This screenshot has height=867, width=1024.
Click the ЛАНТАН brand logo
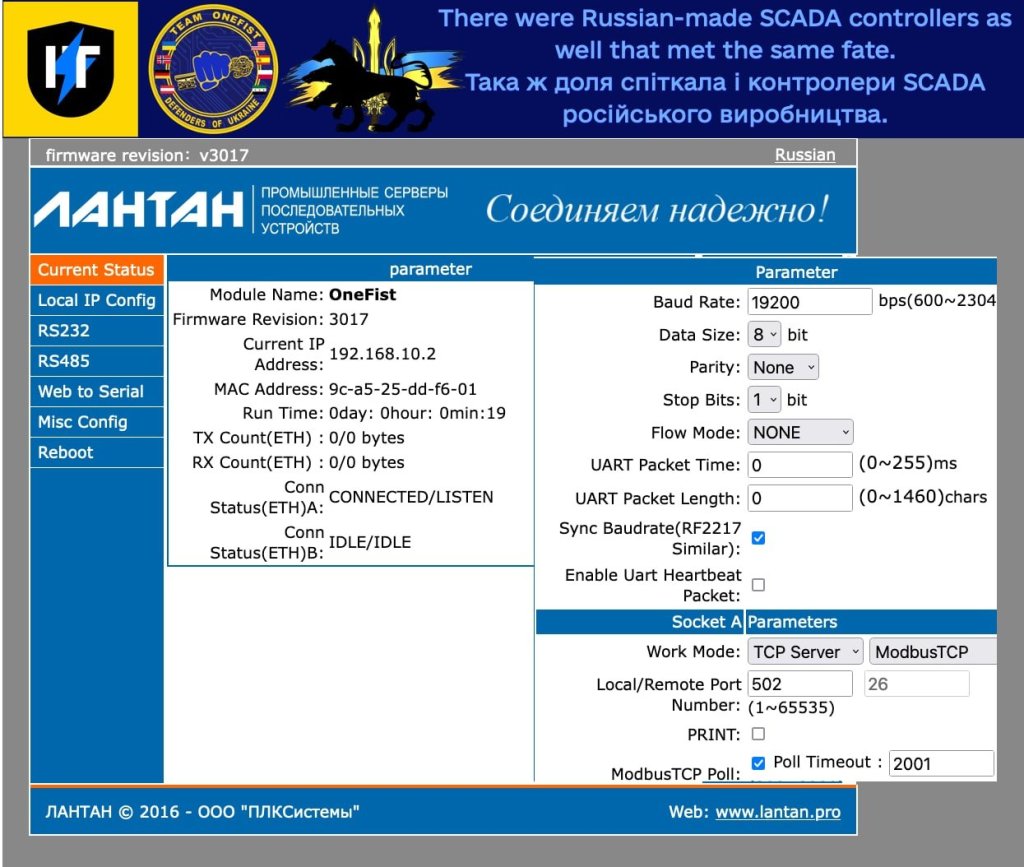[139, 209]
